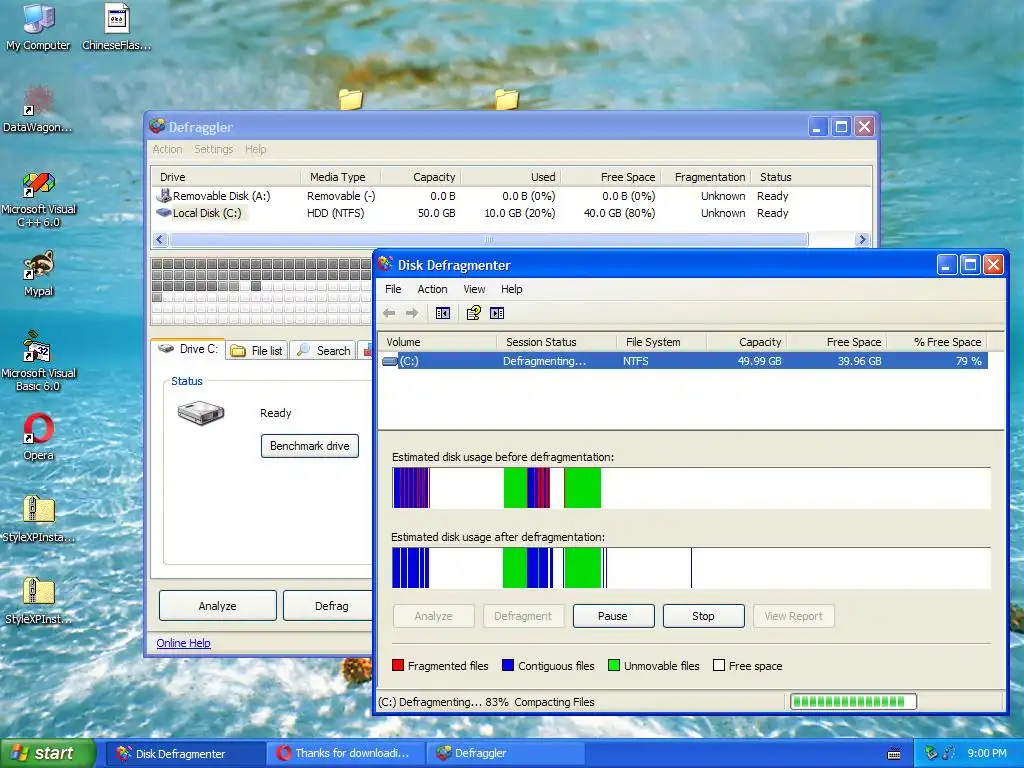Click defragmentation progress bar in status bar
This screenshot has height=768, width=1024.
853,701
